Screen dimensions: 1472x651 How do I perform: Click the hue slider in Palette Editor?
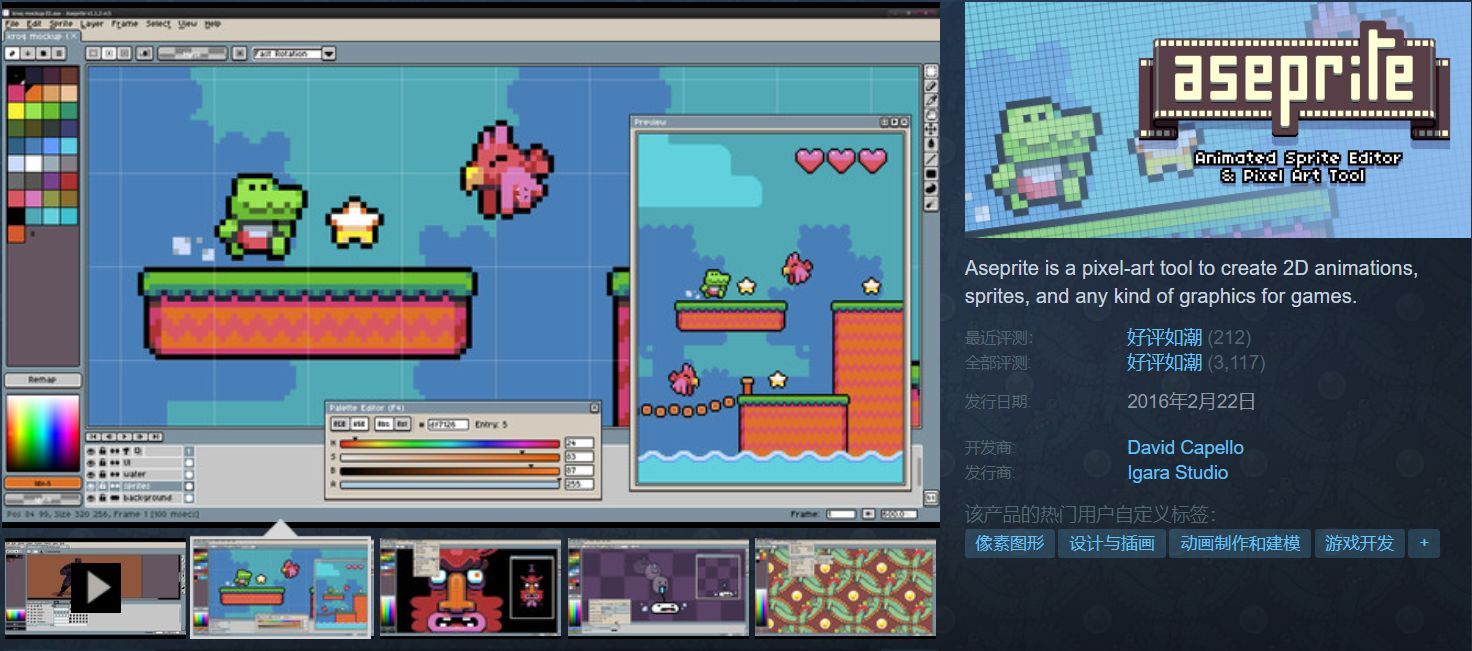coord(450,444)
